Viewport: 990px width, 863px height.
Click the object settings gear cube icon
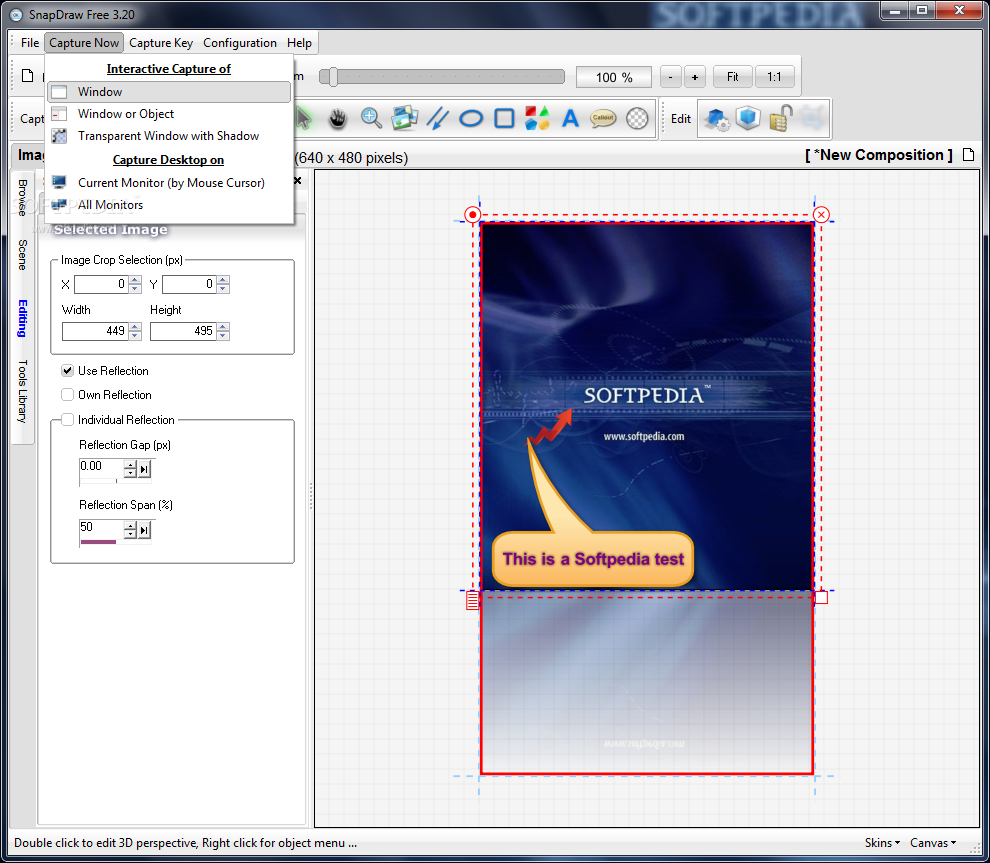pos(717,118)
